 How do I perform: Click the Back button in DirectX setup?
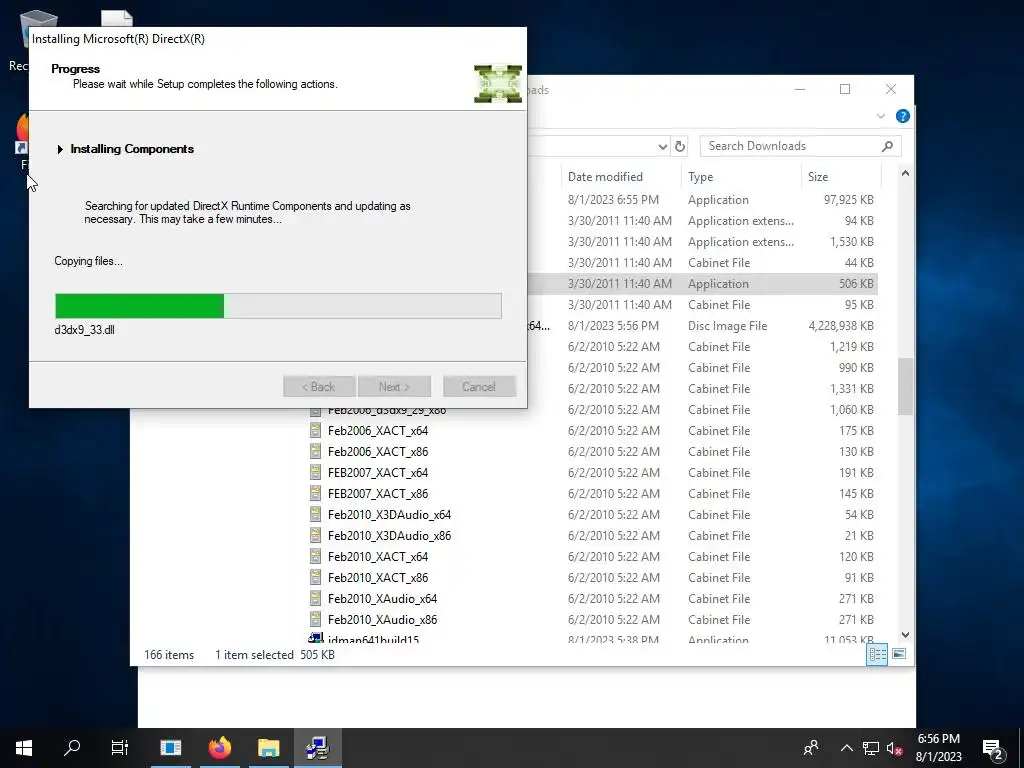[319, 387]
